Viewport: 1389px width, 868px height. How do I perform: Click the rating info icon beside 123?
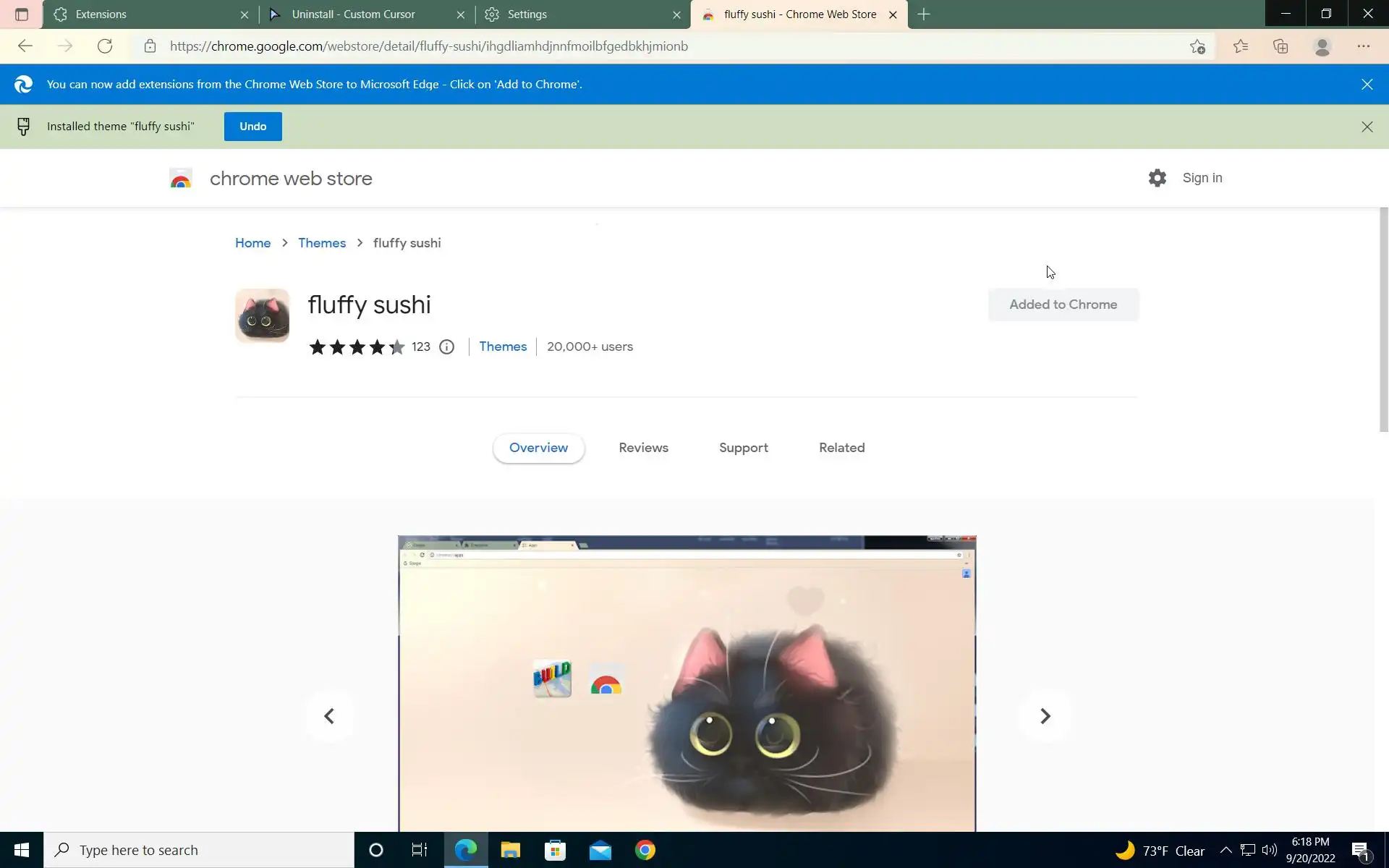(x=446, y=347)
